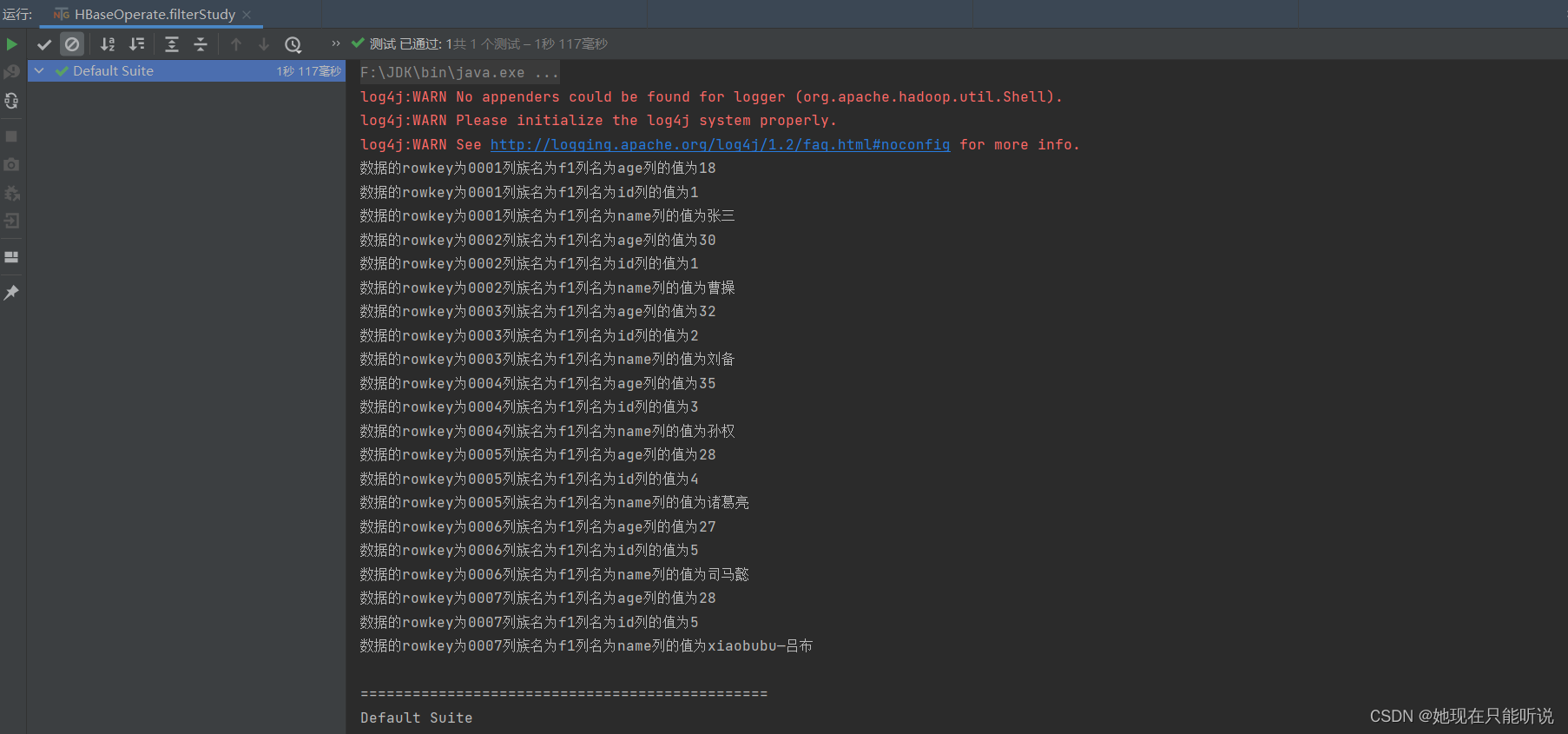Collapse the Default Suite tree node
The width and height of the screenshot is (1568, 734).
pyautogui.click(x=39, y=71)
